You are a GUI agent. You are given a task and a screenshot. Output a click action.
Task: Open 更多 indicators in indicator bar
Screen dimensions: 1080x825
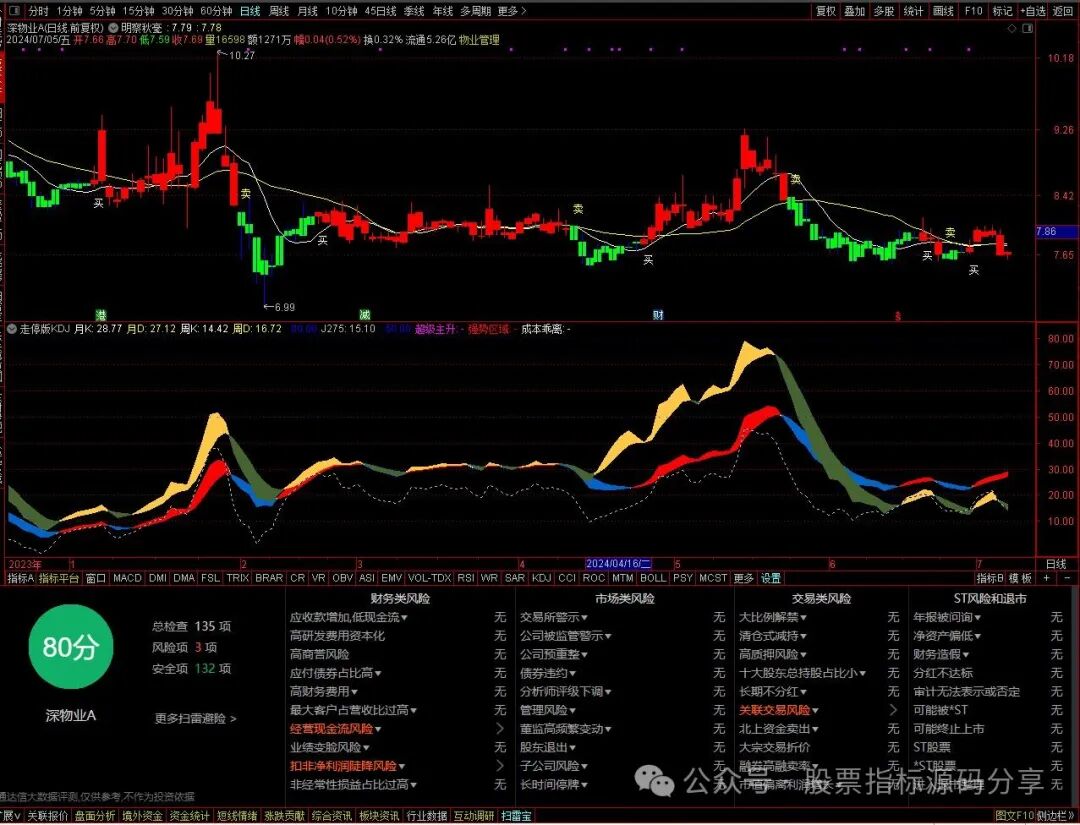click(x=744, y=578)
